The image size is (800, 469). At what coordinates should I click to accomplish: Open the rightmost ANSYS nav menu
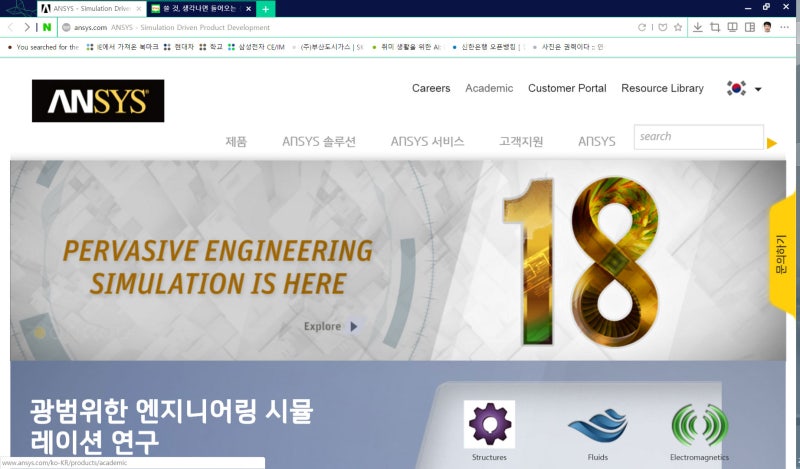[596, 141]
